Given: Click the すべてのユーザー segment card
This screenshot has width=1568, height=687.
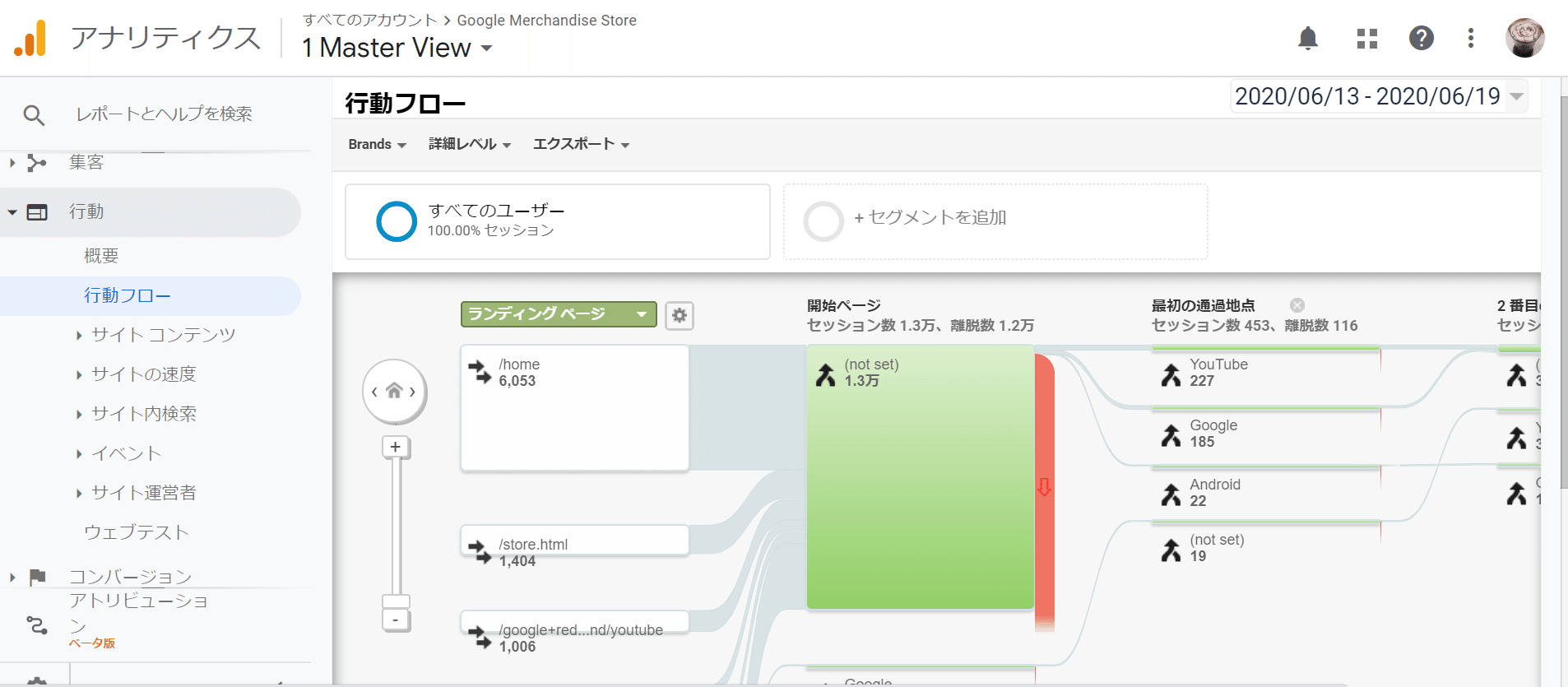Looking at the screenshot, I should (558, 221).
